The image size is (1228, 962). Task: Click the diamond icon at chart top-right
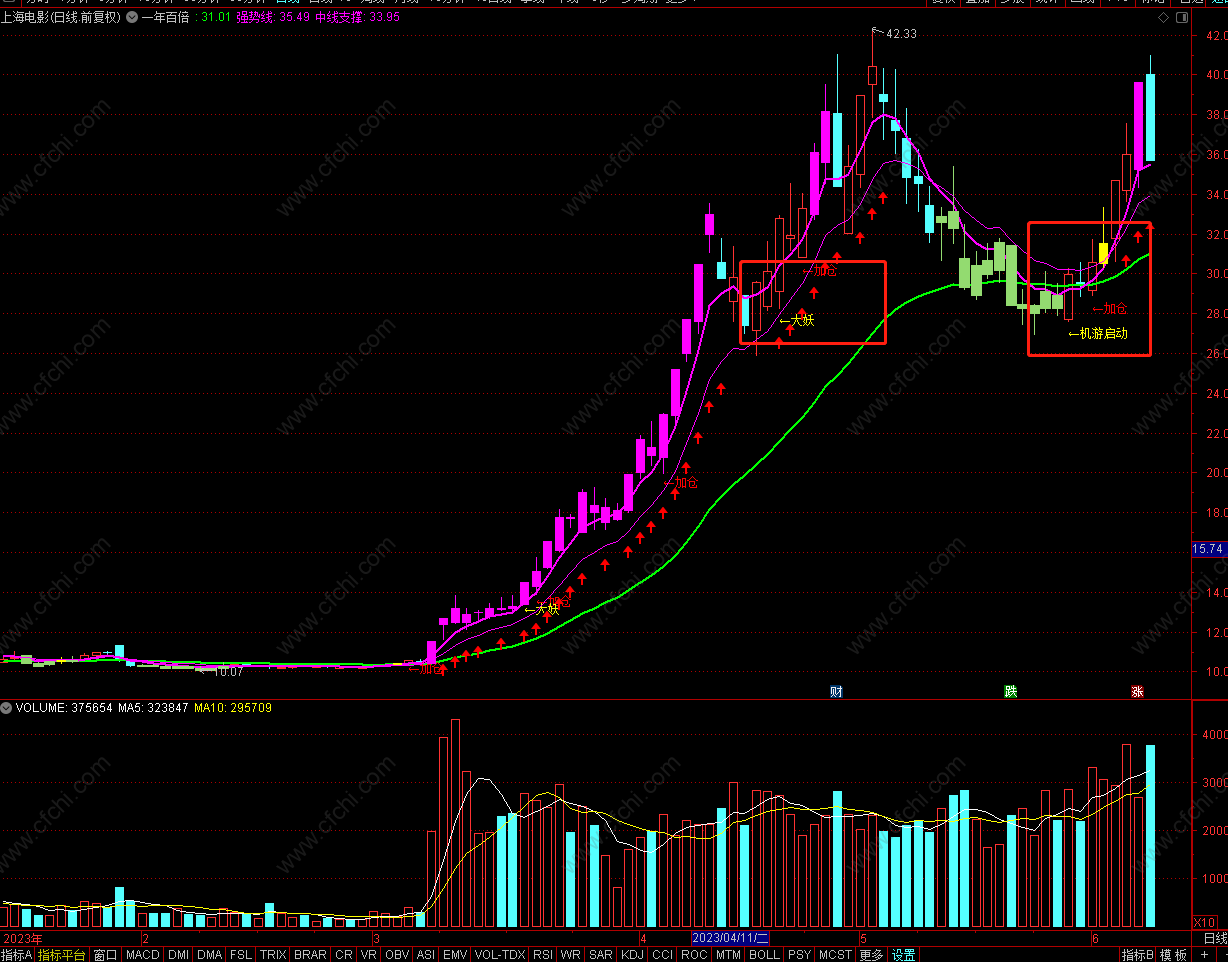click(x=1163, y=17)
